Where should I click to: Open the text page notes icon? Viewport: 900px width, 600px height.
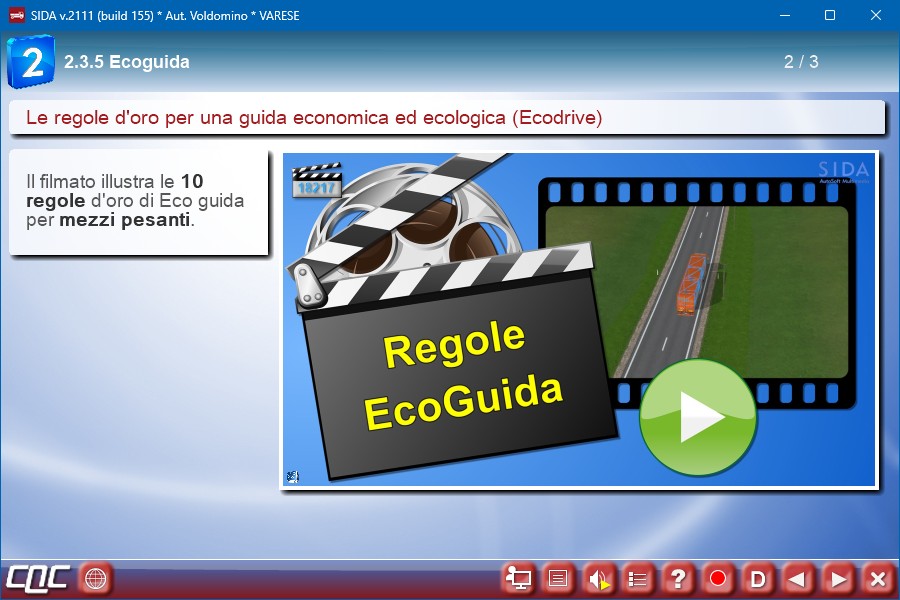(558, 578)
